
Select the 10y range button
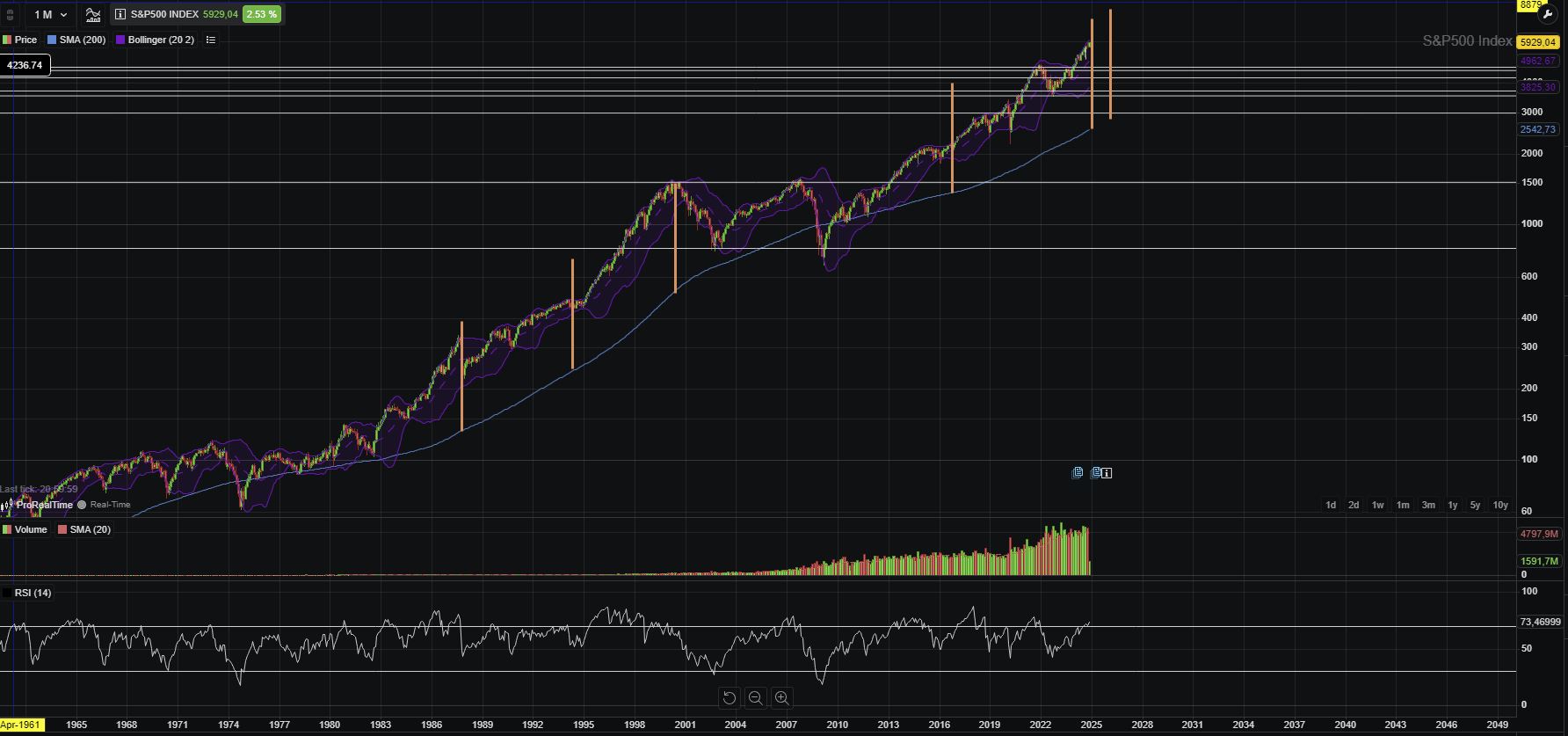click(x=1500, y=505)
